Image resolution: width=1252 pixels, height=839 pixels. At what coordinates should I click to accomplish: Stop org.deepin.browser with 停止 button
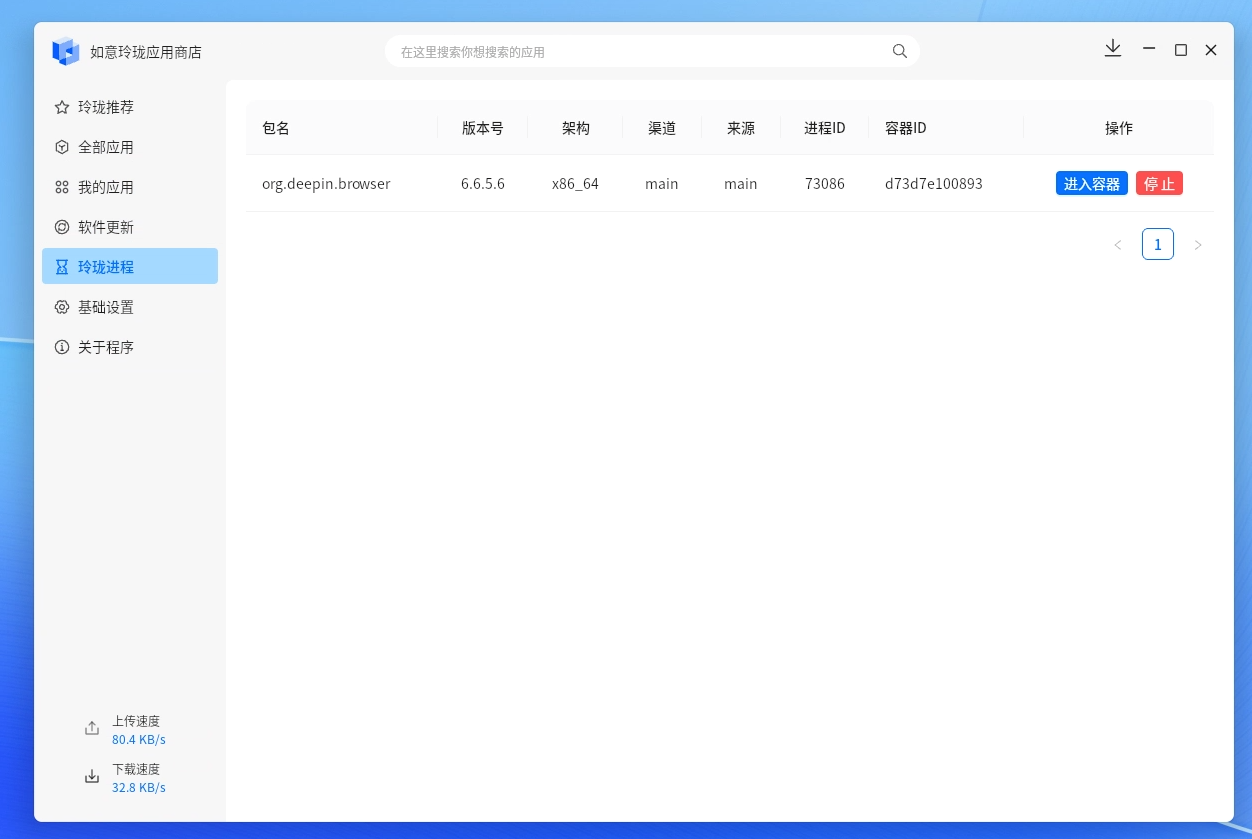click(1159, 184)
